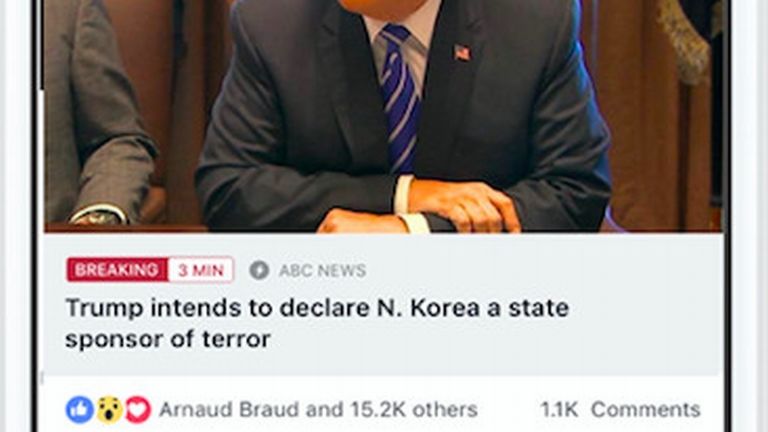Click the yellow Wow reaction emoji

click(109, 409)
